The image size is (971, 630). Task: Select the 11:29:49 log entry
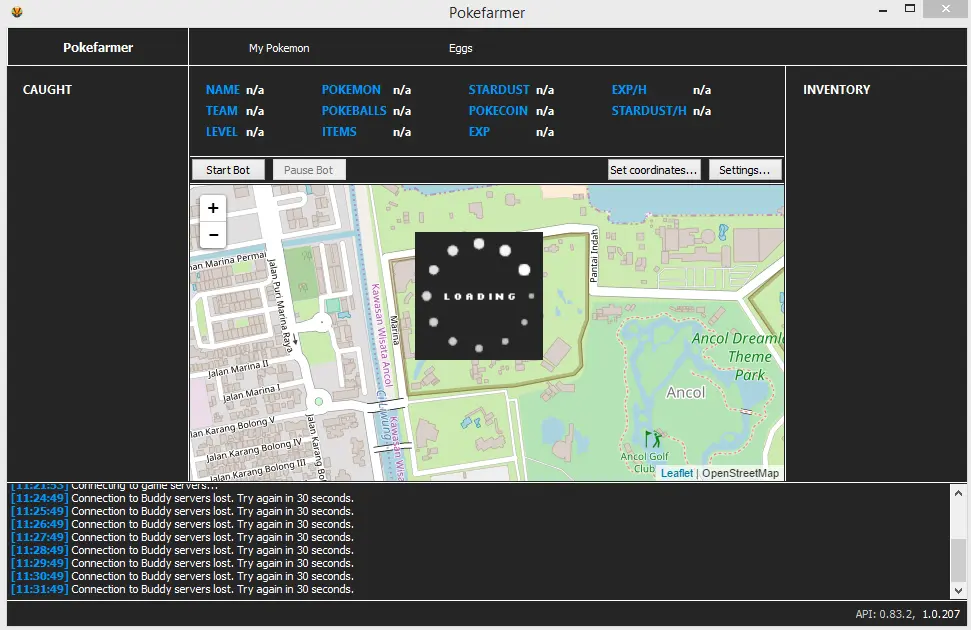coord(183,563)
